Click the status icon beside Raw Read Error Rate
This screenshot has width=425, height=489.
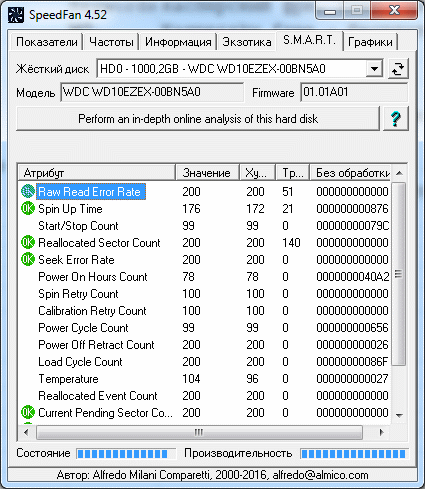pos(28,191)
